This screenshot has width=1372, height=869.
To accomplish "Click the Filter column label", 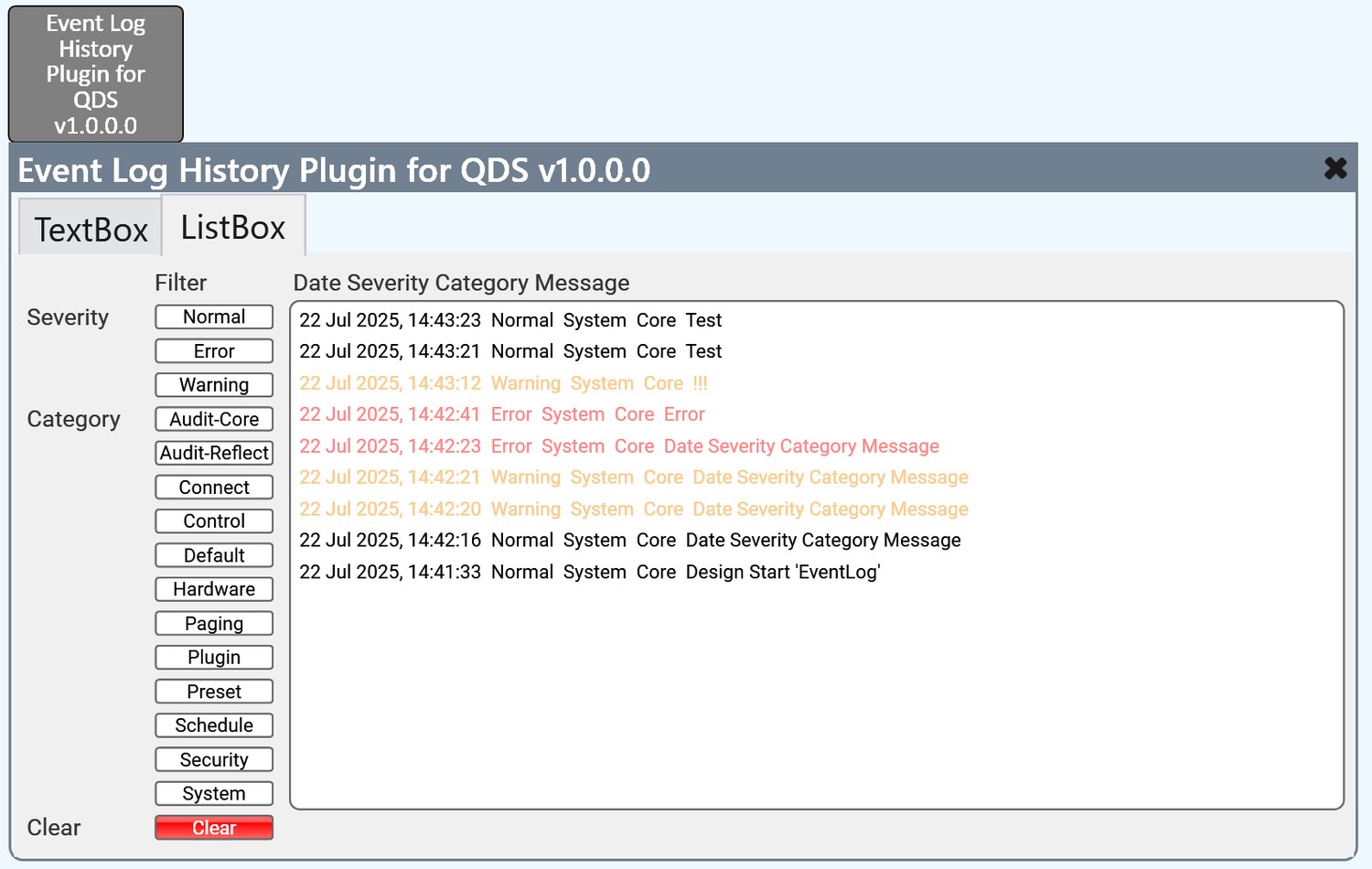I will pos(181,283).
